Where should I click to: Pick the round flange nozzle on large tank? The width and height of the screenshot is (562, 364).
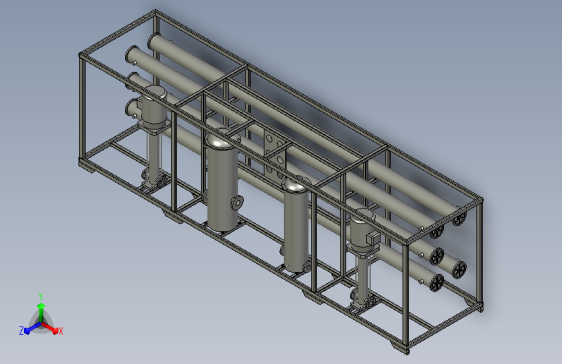(x=237, y=202)
